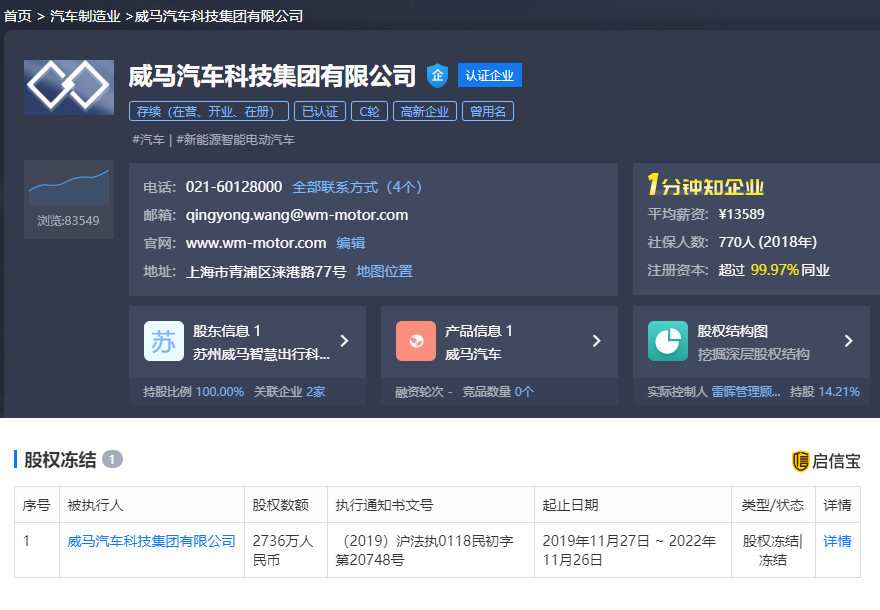The width and height of the screenshot is (880, 610).
Task: Click the 编辑 link beside the website
Action: click(x=351, y=243)
